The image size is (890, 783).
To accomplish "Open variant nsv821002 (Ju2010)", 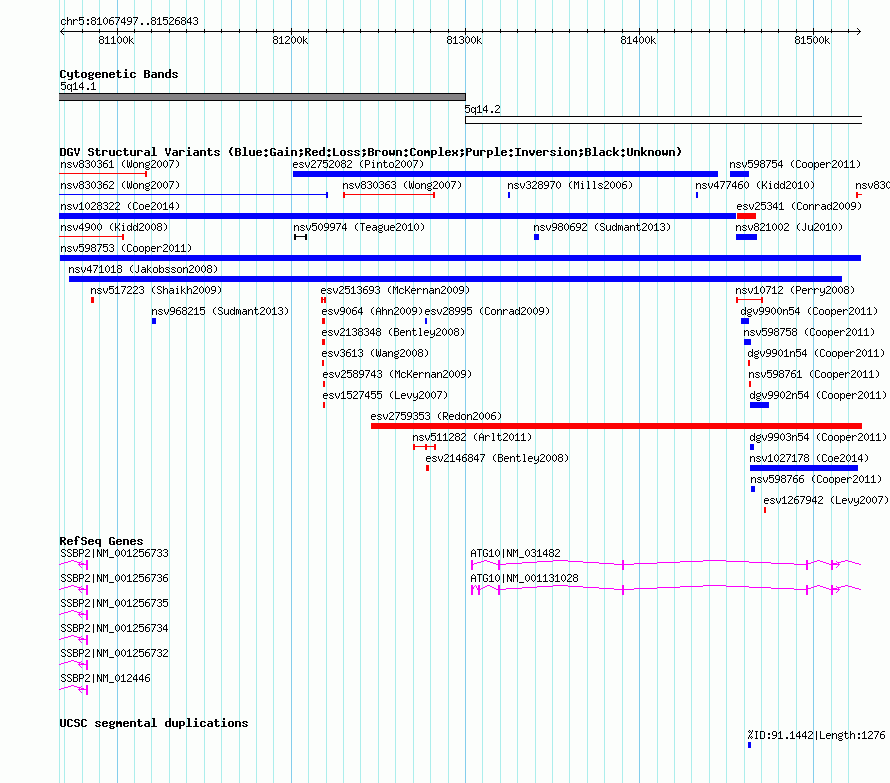I will pyautogui.click(x=789, y=227).
